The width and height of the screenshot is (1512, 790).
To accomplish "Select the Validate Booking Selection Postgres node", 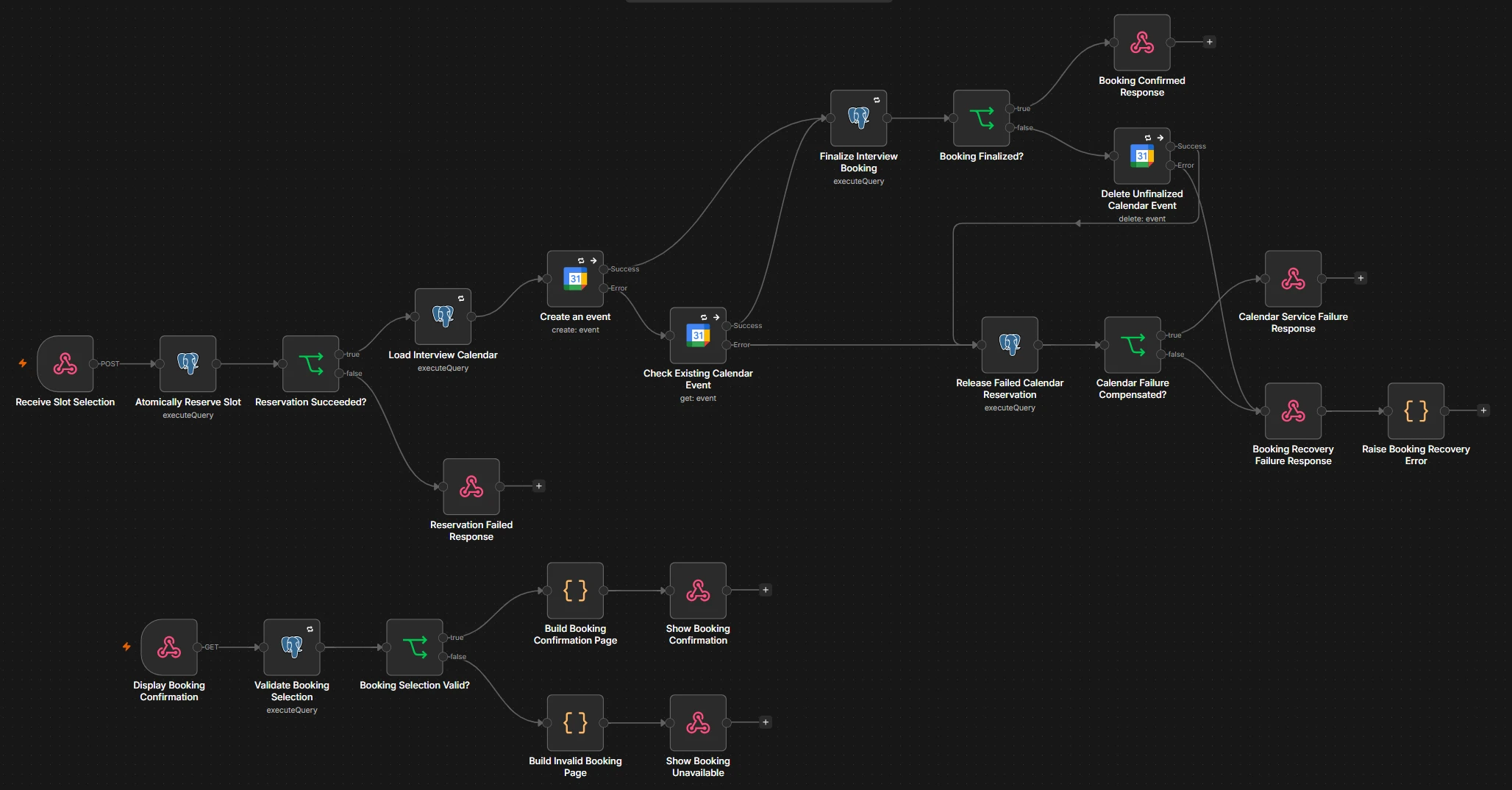I will [292, 647].
